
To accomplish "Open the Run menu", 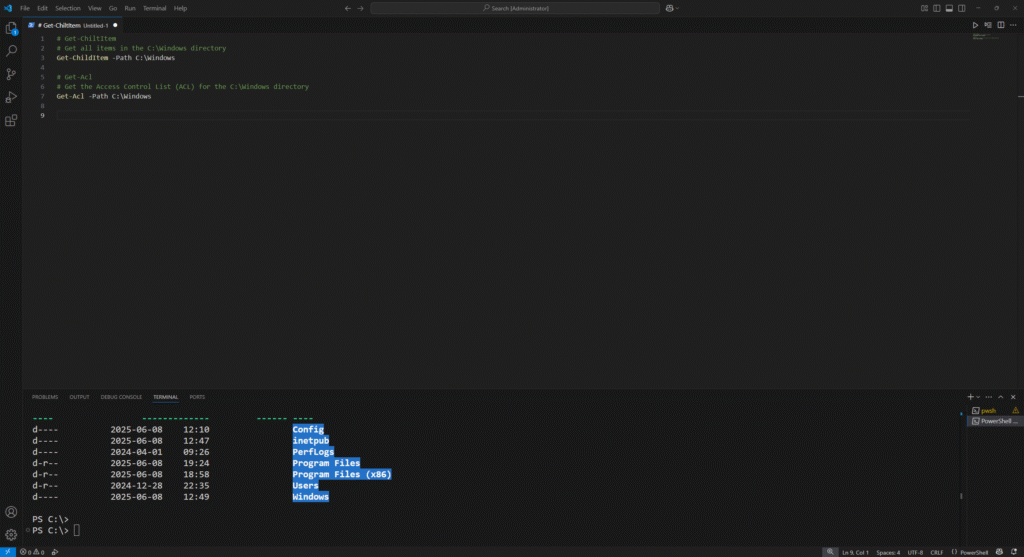I will 130,8.
